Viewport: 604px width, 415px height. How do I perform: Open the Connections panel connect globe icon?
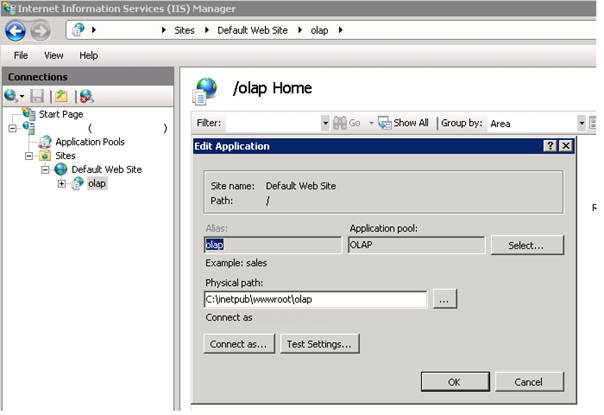tap(10, 96)
